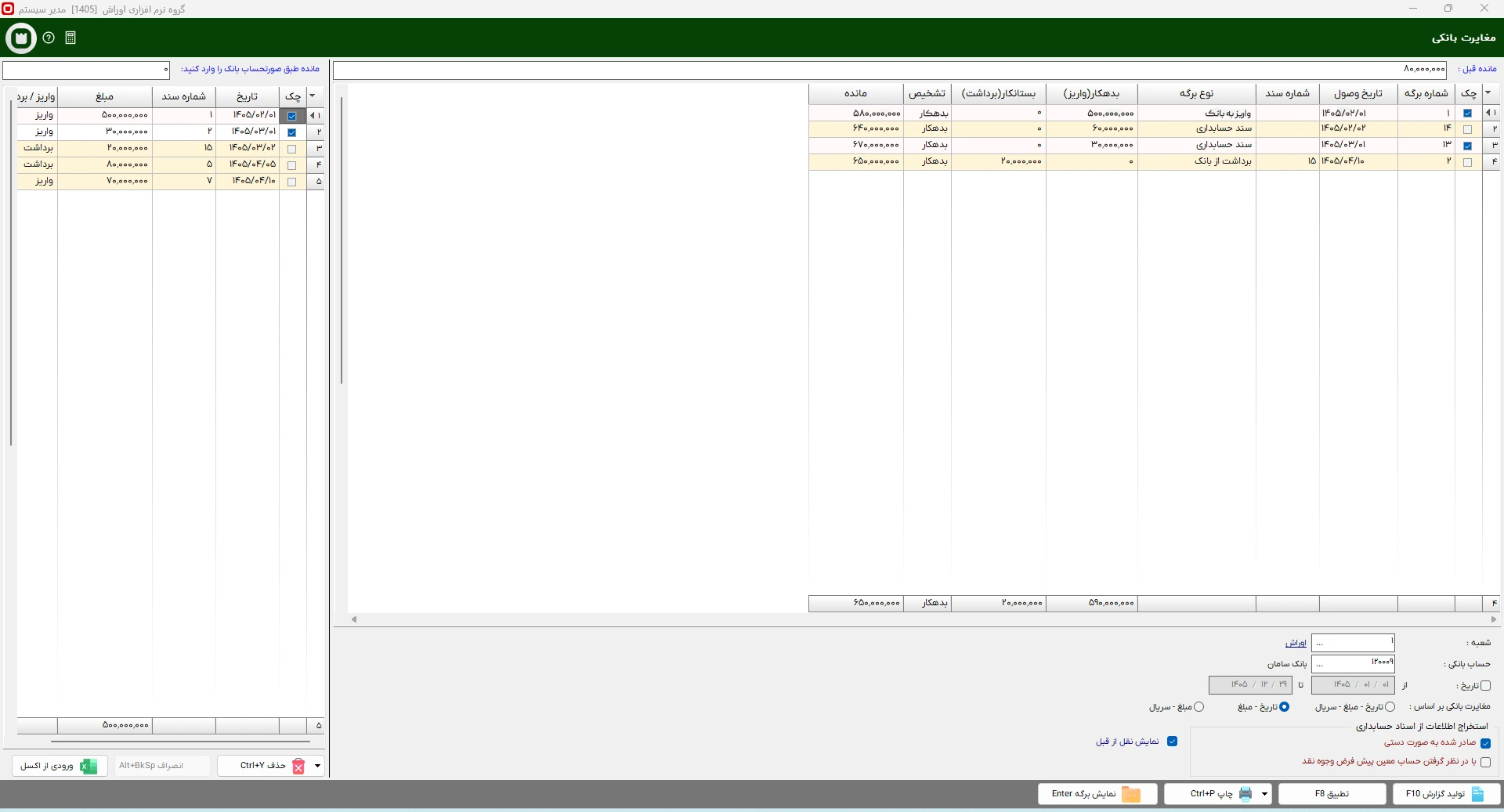Enable the تاریخ date filter checkbox
1504x812 pixels.
1485,686
